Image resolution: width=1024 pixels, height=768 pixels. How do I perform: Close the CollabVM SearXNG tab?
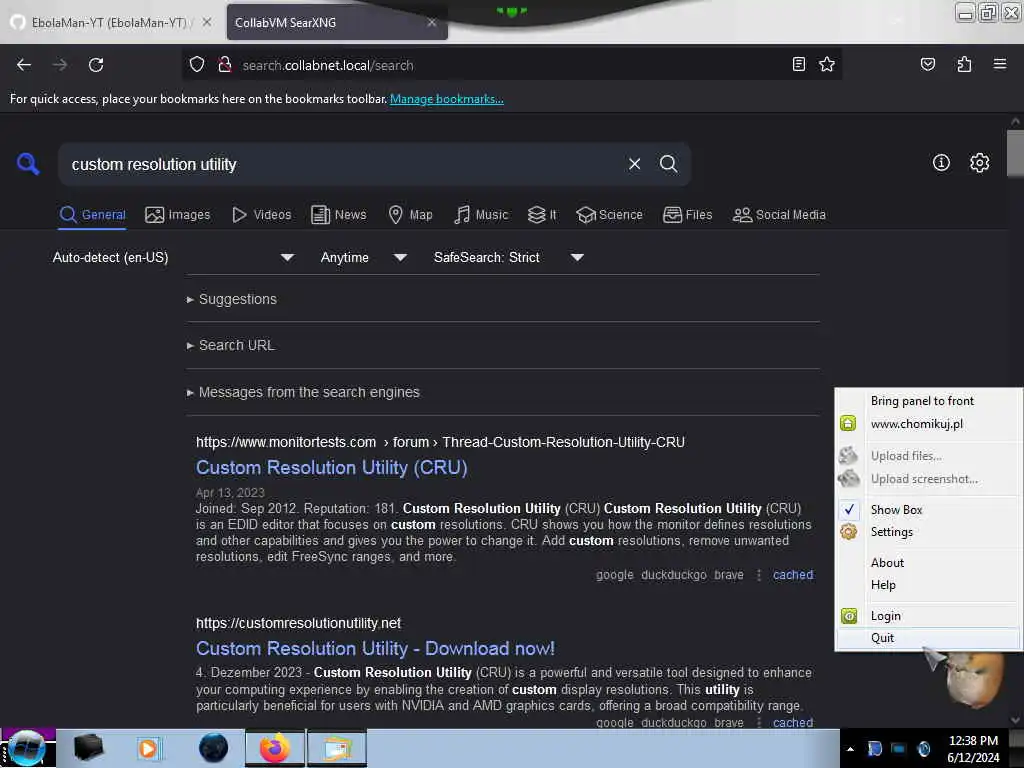(x=432, y=22)
